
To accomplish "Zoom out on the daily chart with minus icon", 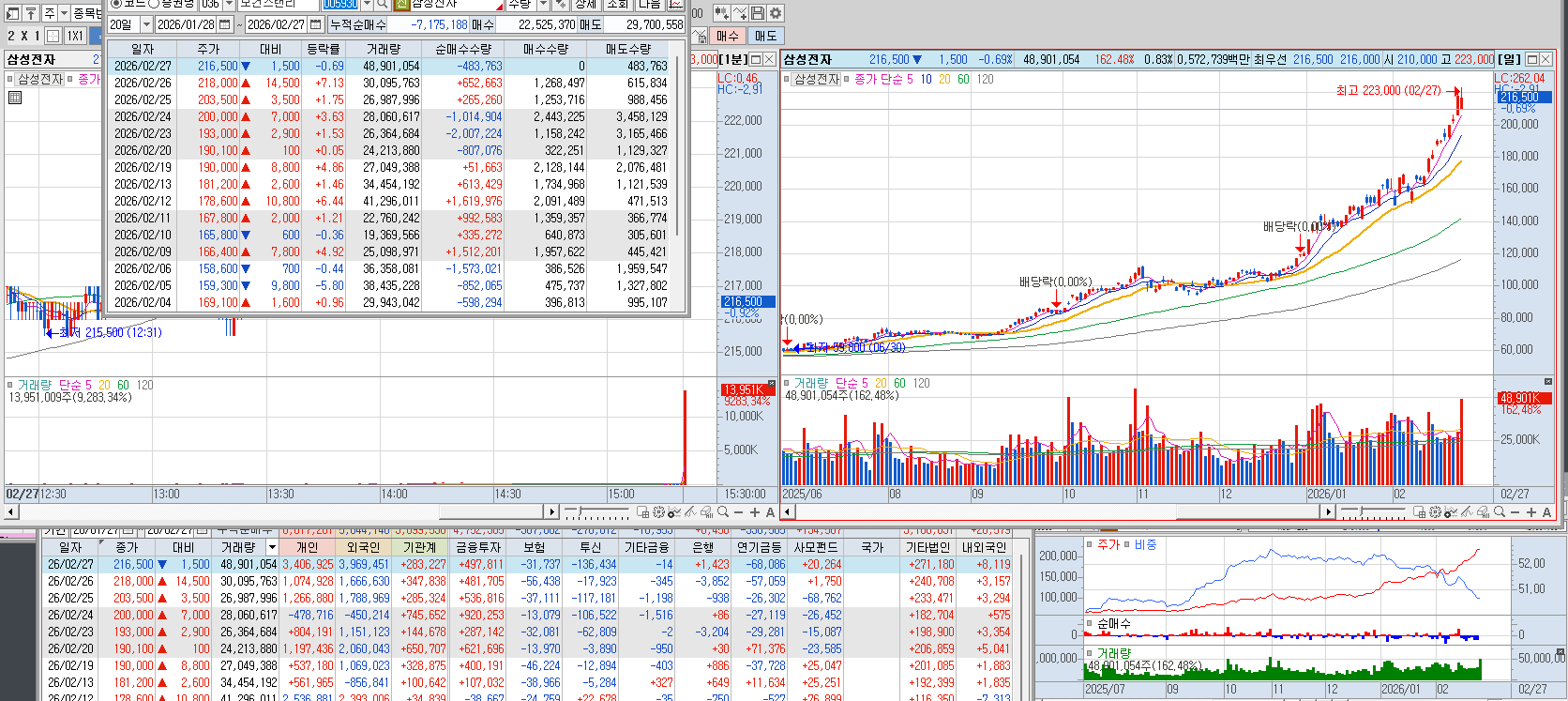I will tap(1515, 512).
